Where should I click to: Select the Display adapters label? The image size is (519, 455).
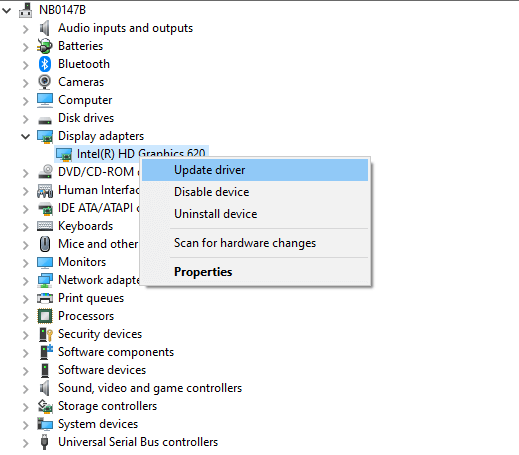pyautogui.click(x=101, y=136)
